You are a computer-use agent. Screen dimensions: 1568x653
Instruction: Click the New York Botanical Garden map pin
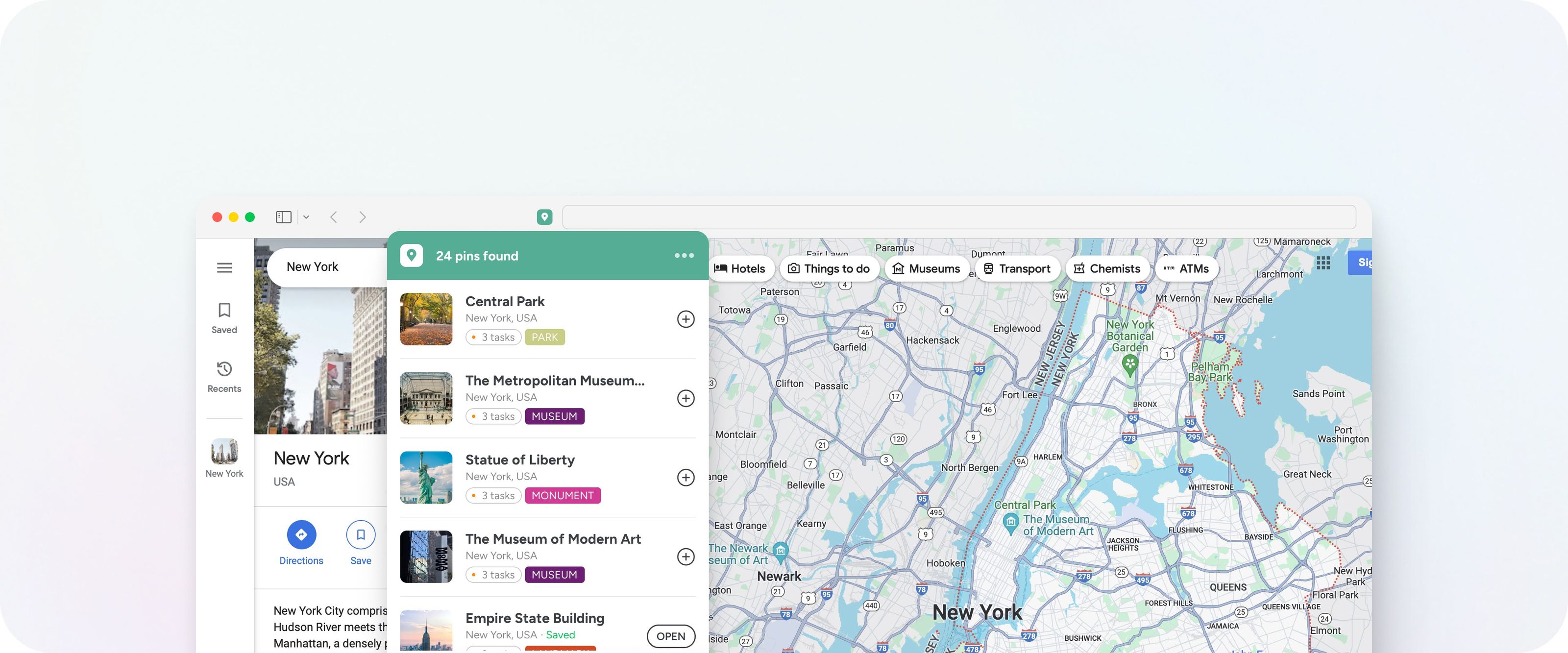[x=1130, y=366]
